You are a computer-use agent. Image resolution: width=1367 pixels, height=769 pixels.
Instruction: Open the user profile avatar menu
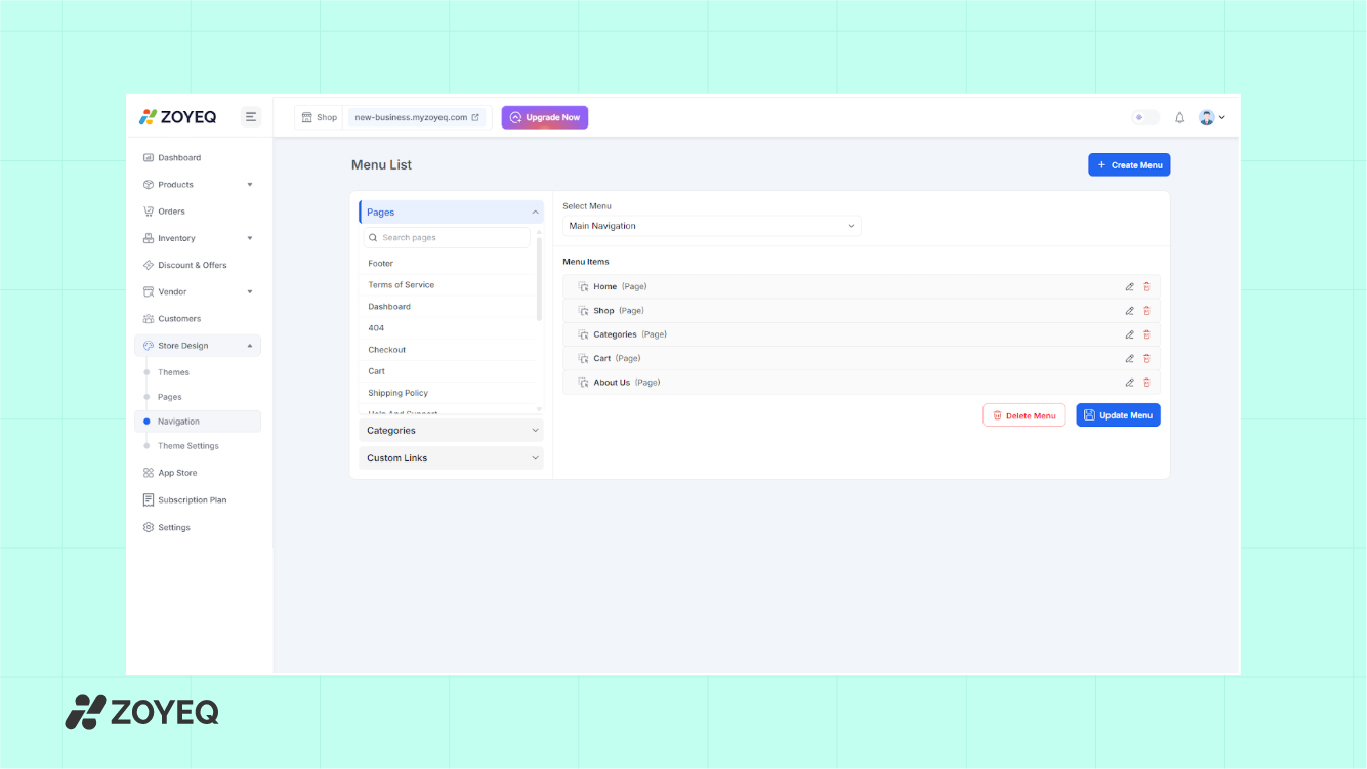tap(1210, 118)
